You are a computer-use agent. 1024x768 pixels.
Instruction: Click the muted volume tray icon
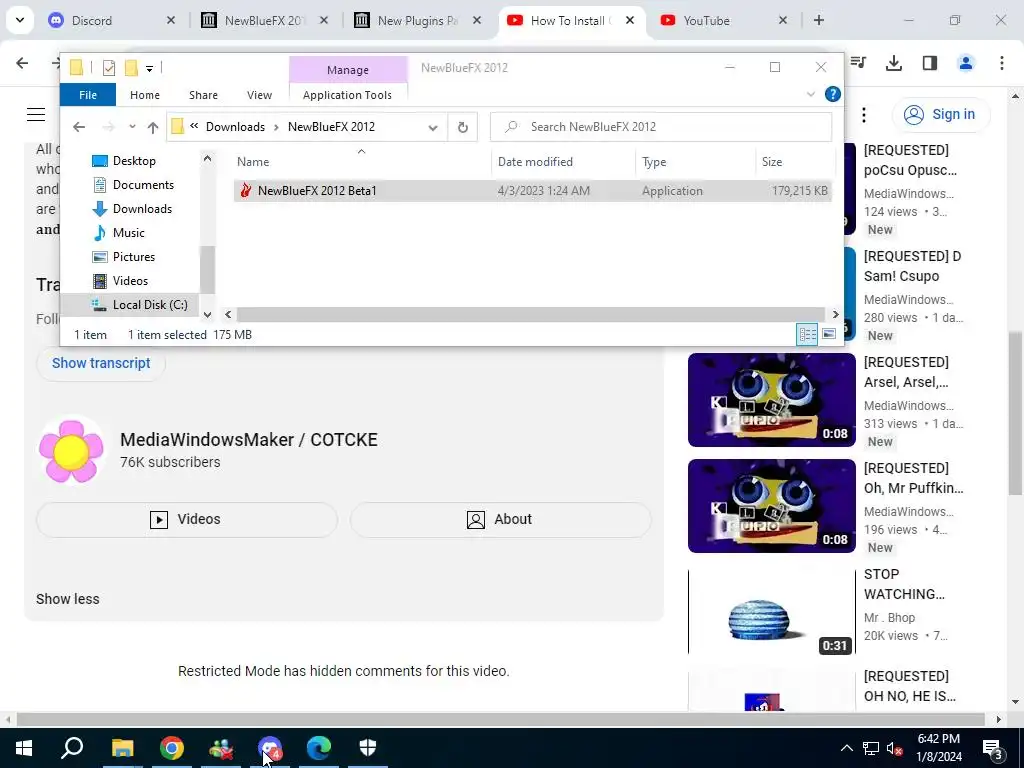point(895,748)
